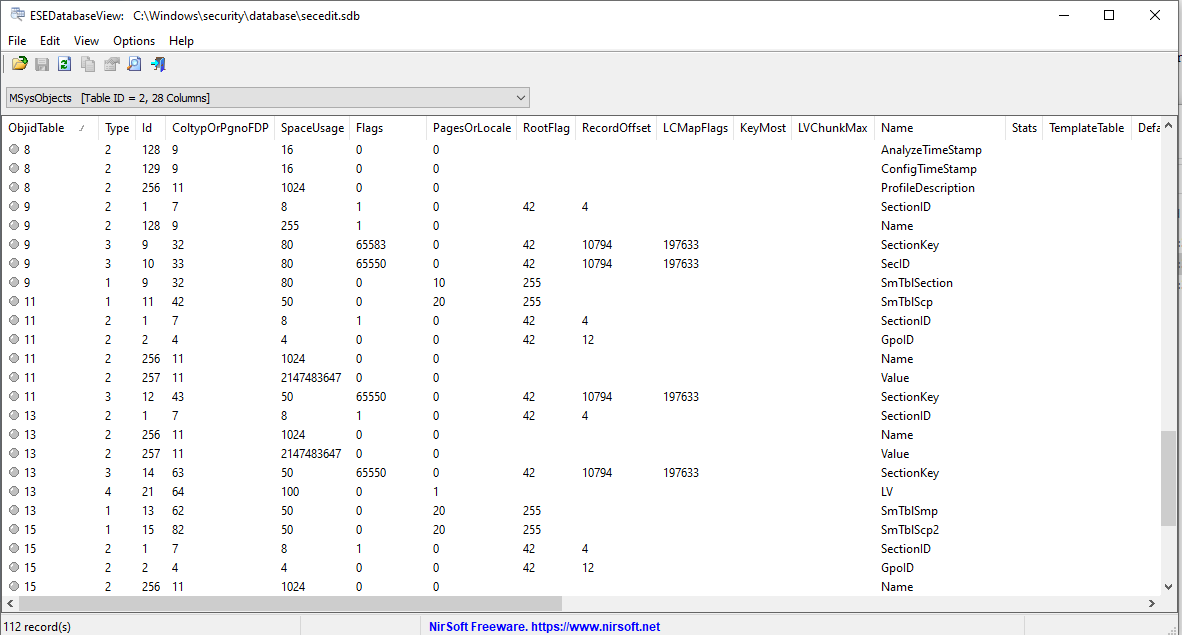Click RootFlag '255' in the SmTblSection row
Image resolution: width=1182 pixels, height=635 pixels.
point(532,283)
